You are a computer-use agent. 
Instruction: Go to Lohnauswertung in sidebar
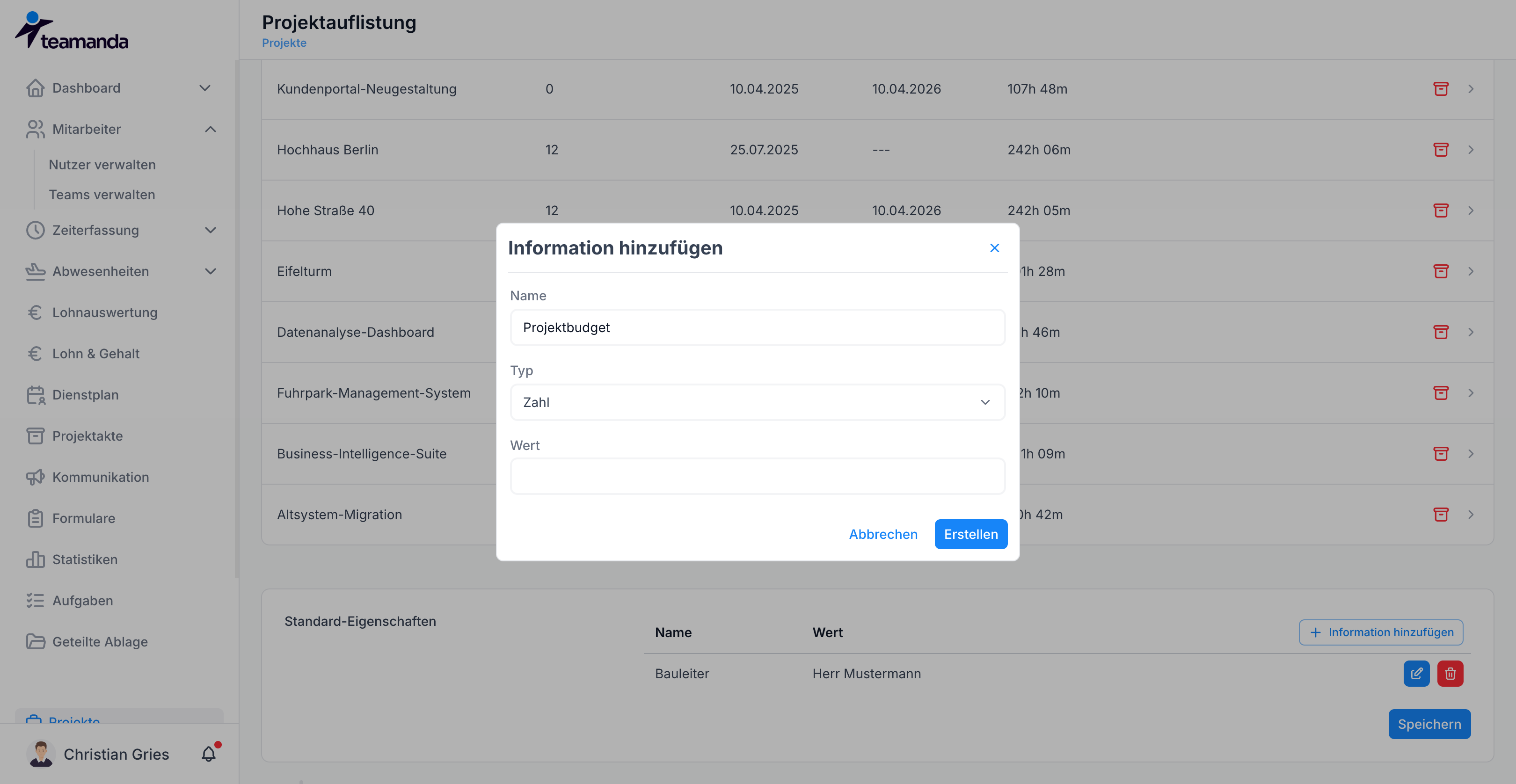[105, 312]
